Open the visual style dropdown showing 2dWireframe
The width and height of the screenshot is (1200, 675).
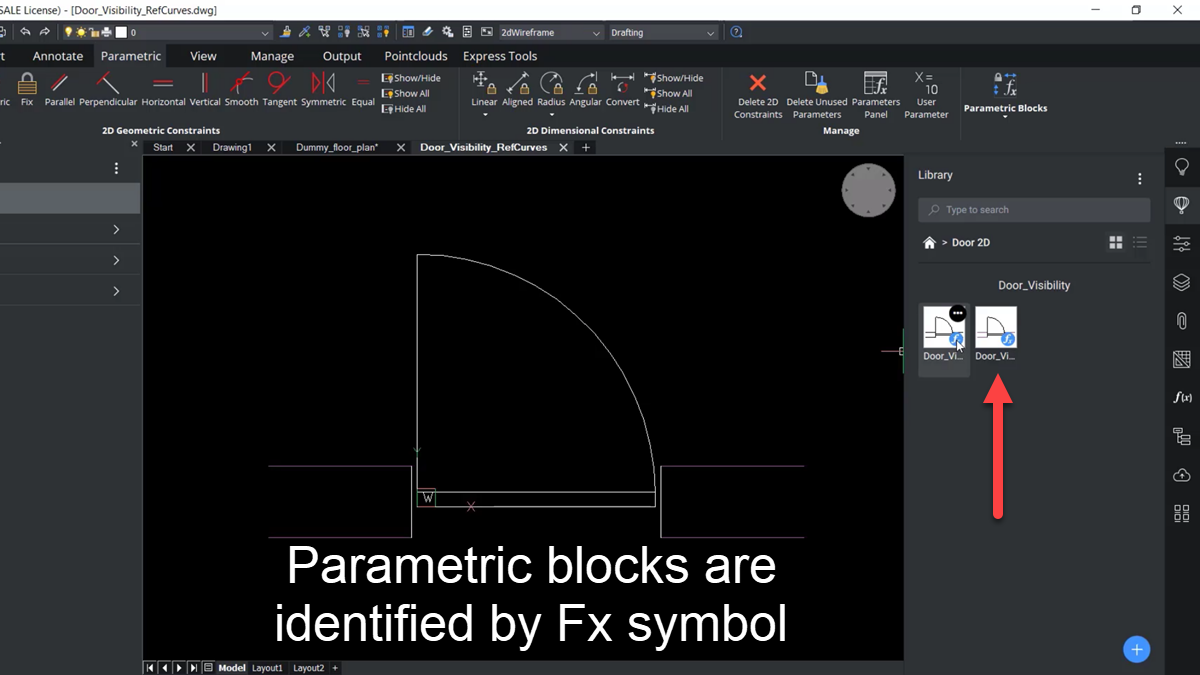click(x=550, y=31)
